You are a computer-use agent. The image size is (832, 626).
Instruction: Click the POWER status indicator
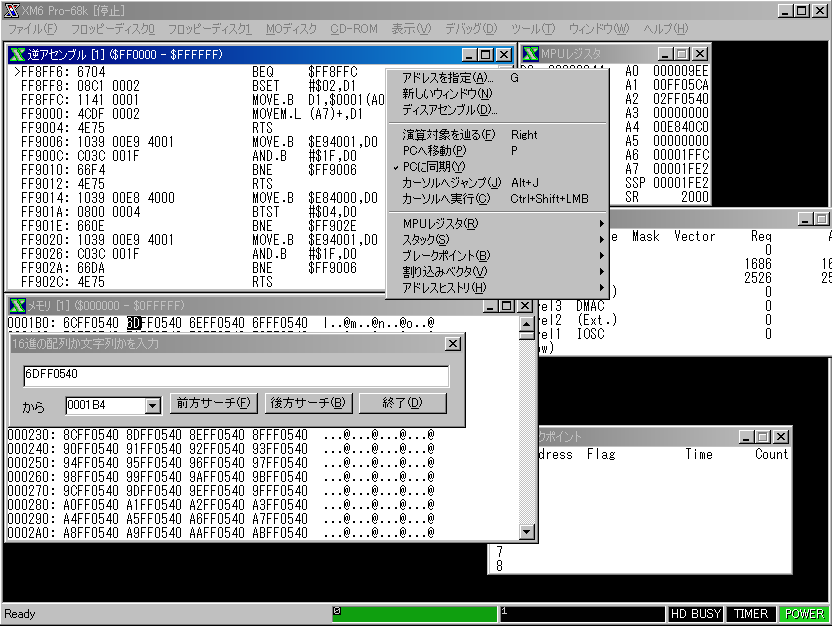[x=803, y=614]
